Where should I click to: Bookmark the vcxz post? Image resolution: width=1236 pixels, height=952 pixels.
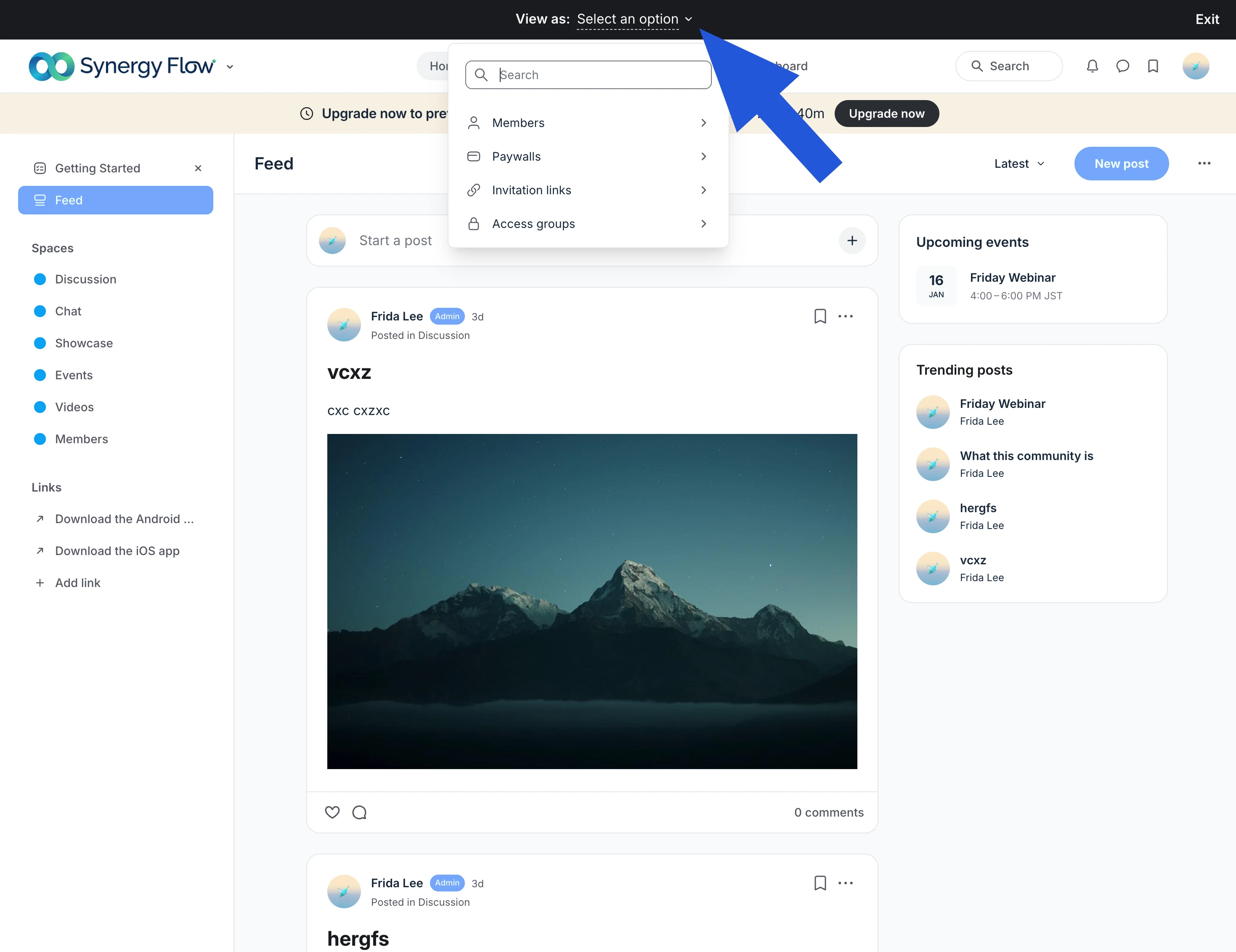(x=820, y=316)
